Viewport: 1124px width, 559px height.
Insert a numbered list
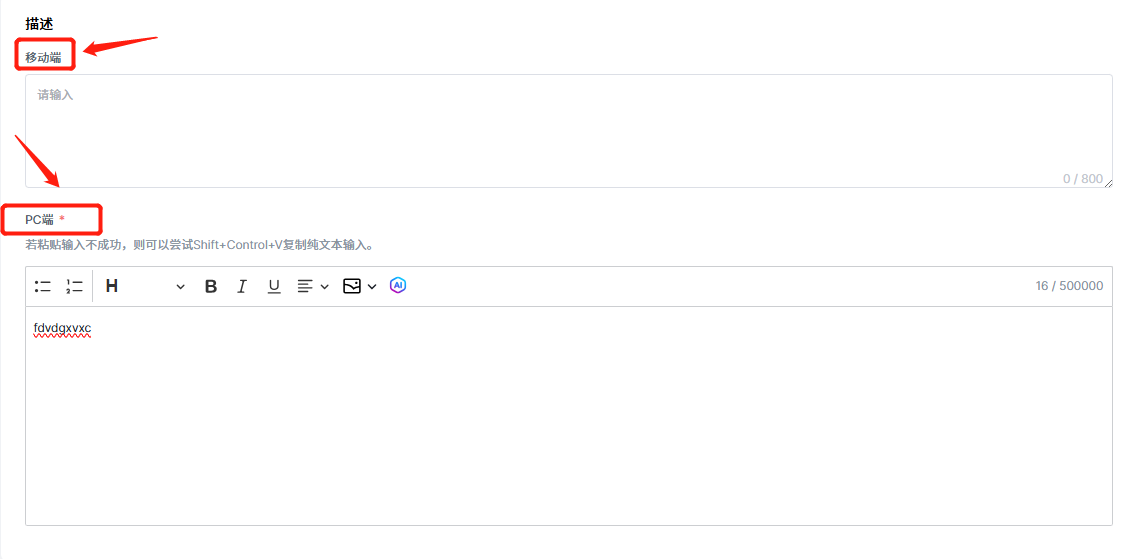pyautogui.click(x=74, y=286)
